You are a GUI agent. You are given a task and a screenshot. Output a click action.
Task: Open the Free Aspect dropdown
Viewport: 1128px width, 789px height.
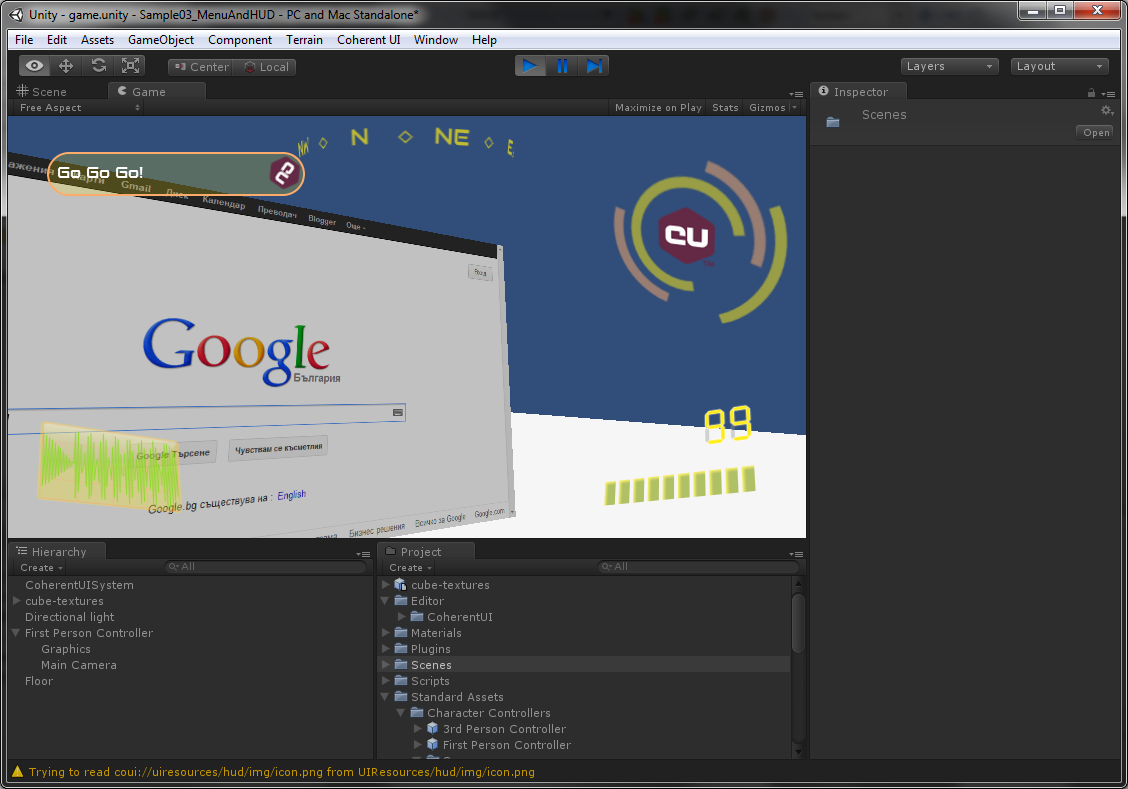pos(78,108)
